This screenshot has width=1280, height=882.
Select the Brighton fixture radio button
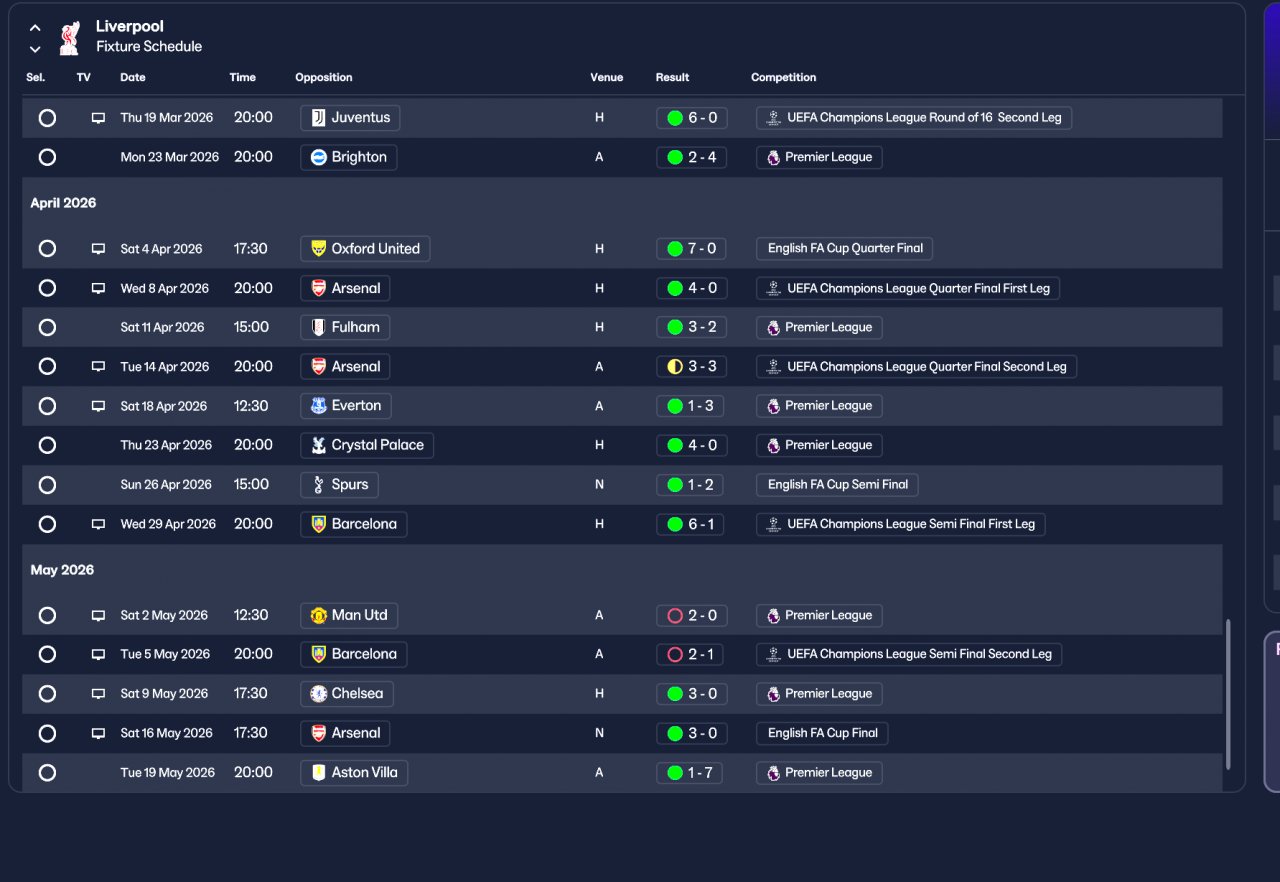point(47,157)
